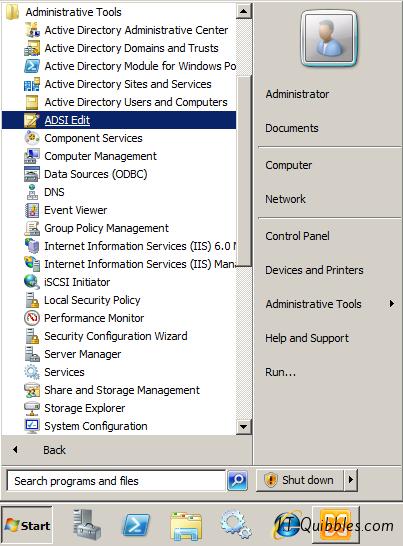Open Windows Explorer from the taskbar
The image size is (403, 546).
[x=186, y=526]
